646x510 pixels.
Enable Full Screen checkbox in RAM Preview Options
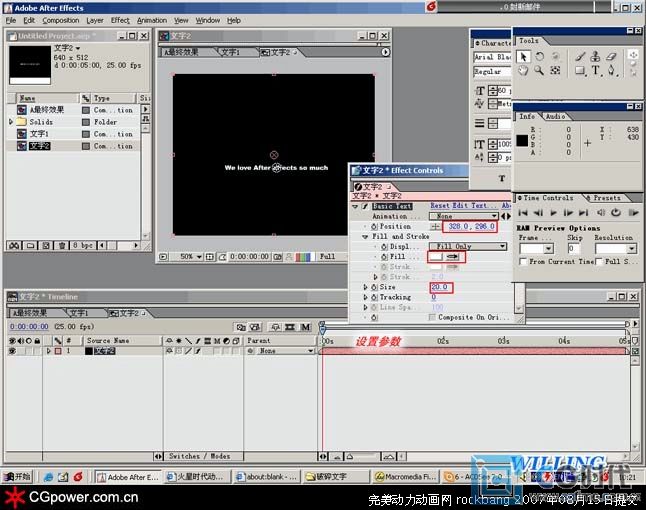599,262
